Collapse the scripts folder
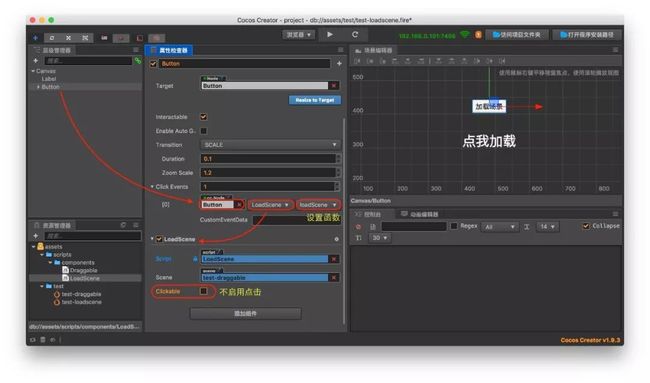 click(x=42, y=255)
